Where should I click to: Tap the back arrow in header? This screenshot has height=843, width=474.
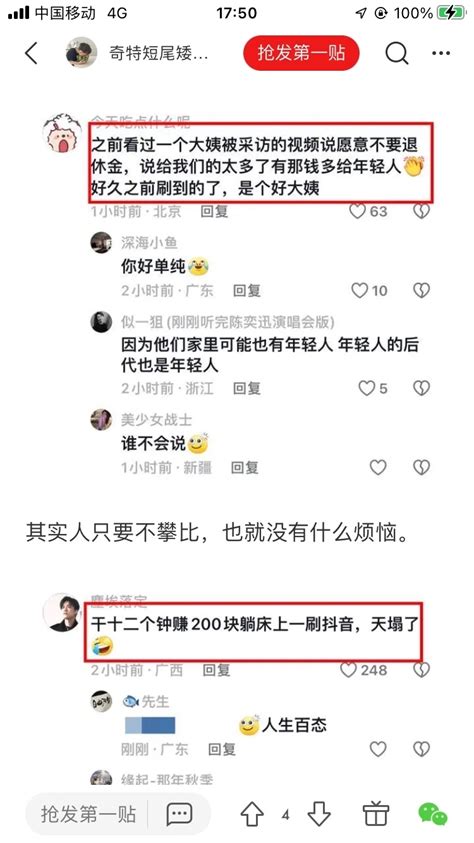[31, 53]
